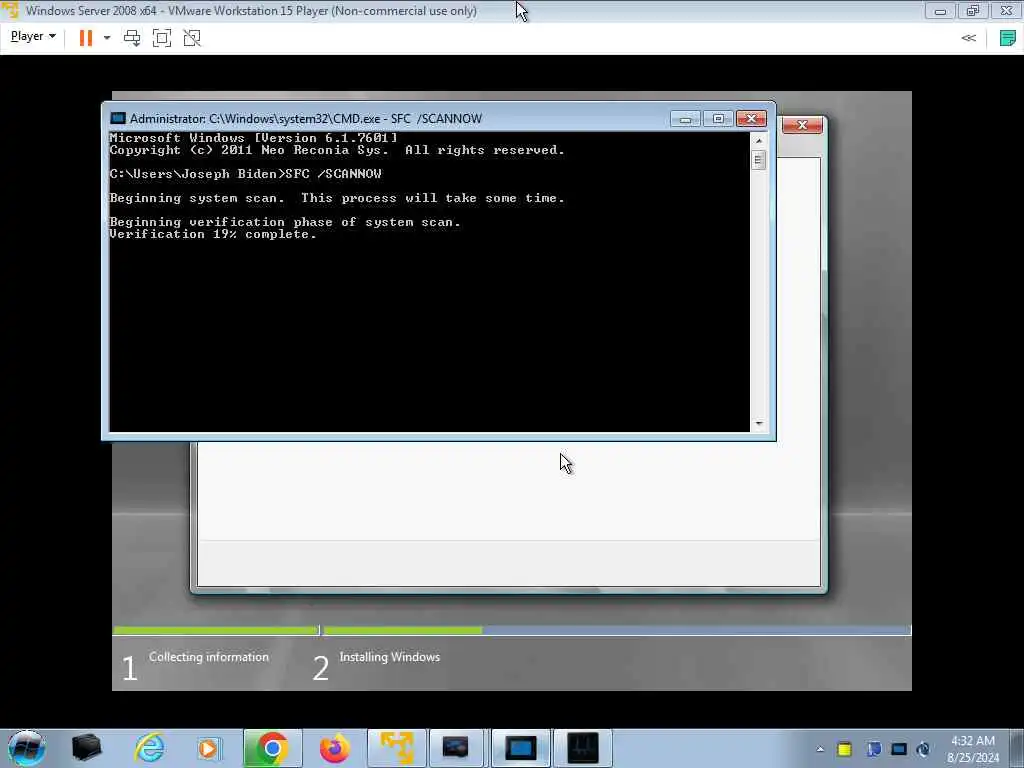Viewport: 1024px width, 768px height.
Task: Show hidden system tray icons
Action: coord(820,749)
